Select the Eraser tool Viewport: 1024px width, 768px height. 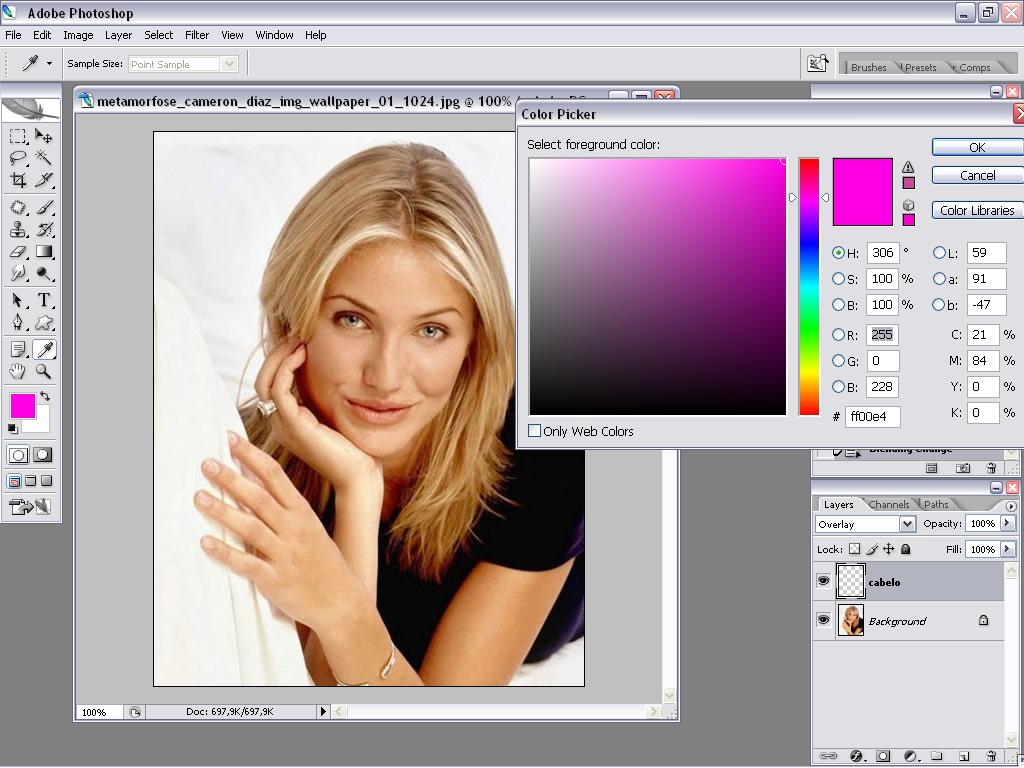tap(18, 251)
